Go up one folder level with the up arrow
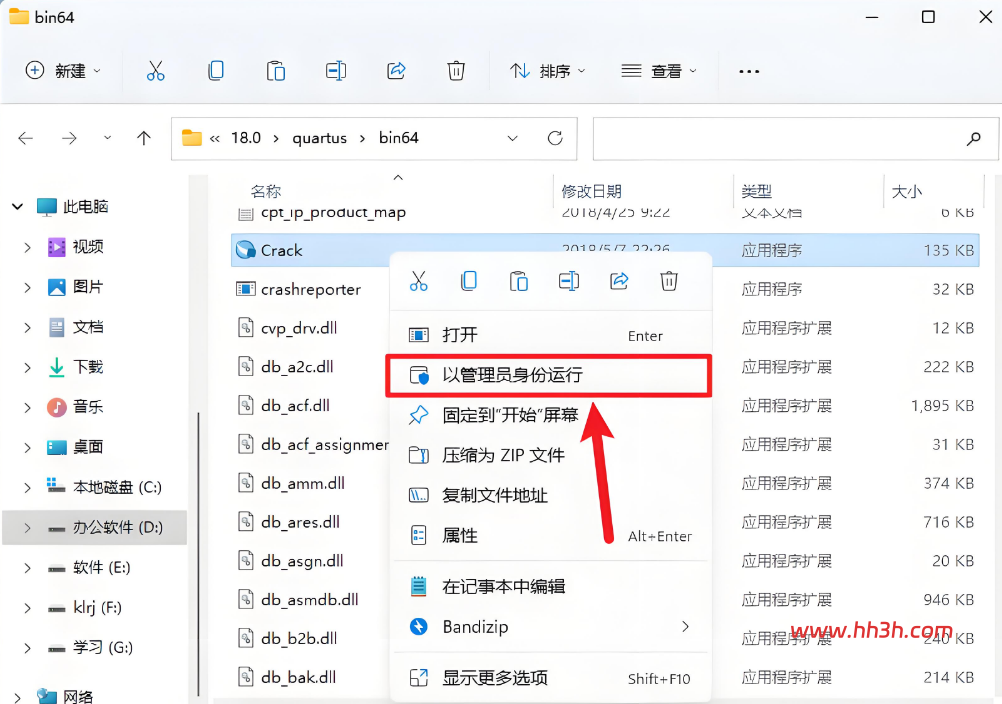 (x=144, y=138)
